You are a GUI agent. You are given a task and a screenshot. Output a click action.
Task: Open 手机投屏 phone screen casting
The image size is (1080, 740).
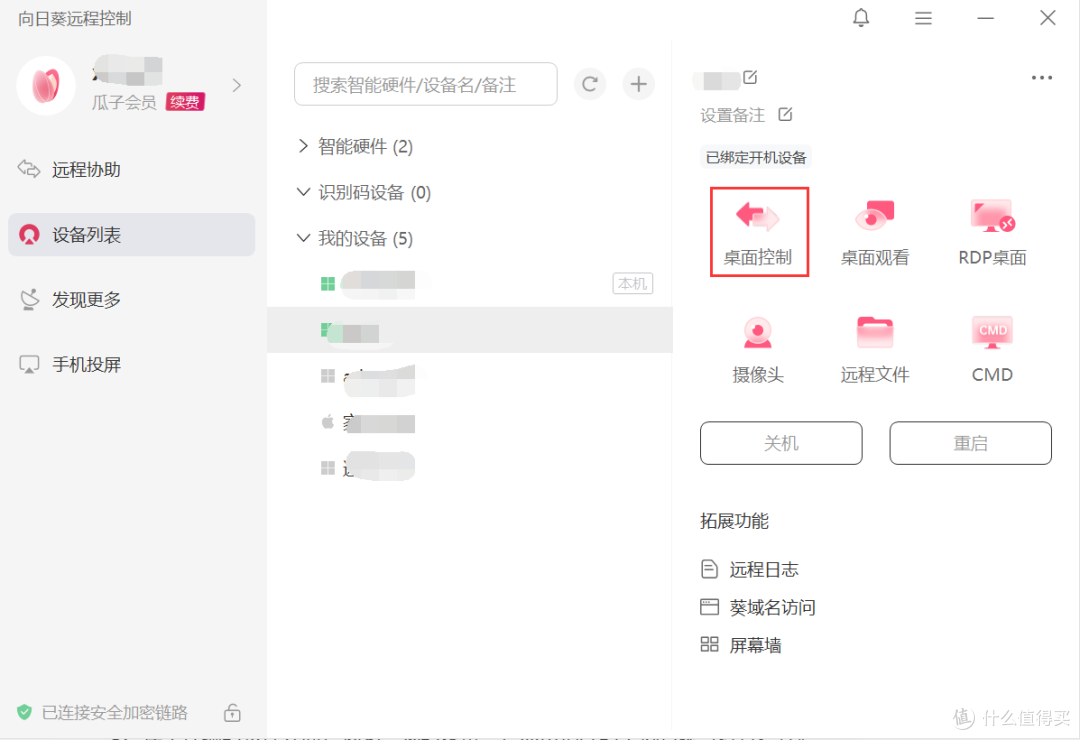pos(132,364)
